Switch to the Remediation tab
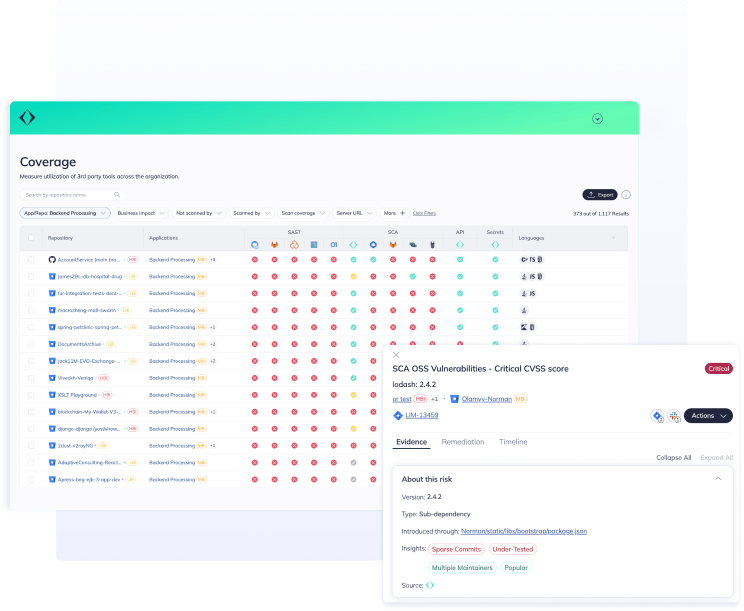The height and width of the screenshot is (611, 744). coord(463,442)
